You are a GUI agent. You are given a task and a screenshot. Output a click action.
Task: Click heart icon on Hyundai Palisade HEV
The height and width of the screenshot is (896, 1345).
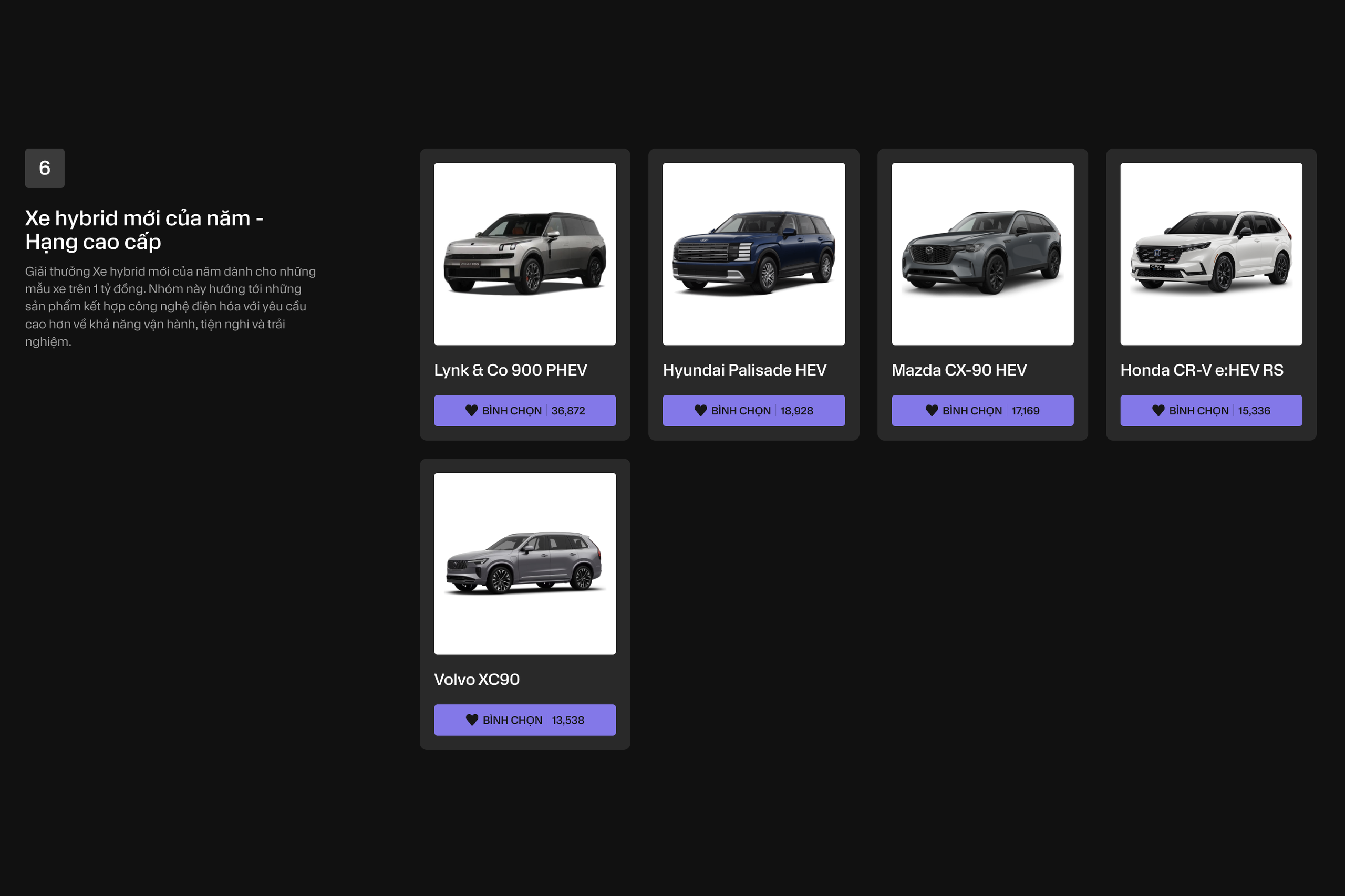pos(700,410)
